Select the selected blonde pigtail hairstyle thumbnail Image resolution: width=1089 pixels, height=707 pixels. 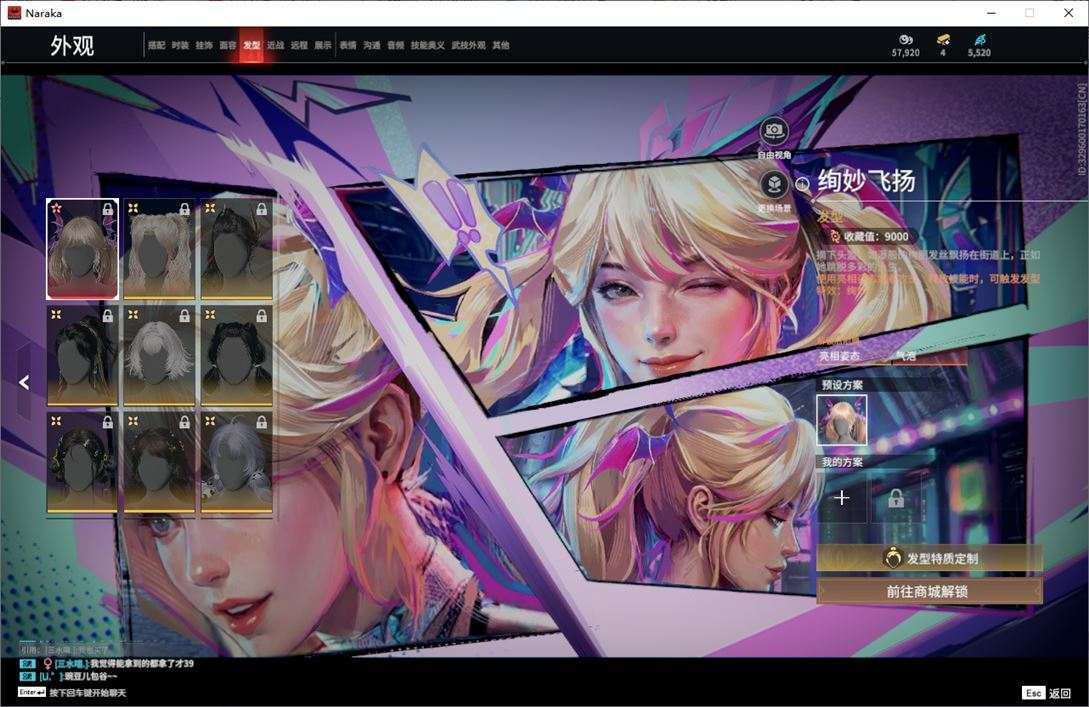point(82,249)
